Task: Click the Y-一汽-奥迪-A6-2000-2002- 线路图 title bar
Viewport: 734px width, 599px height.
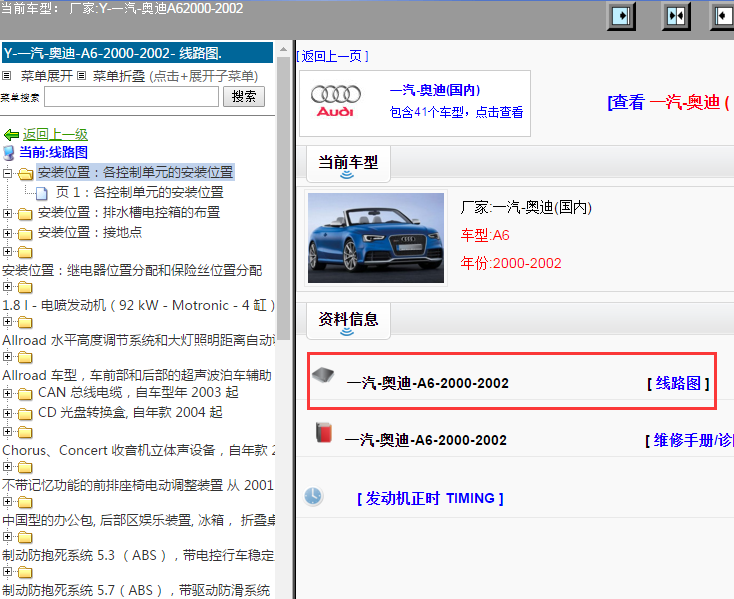Action: pos(138,53)
